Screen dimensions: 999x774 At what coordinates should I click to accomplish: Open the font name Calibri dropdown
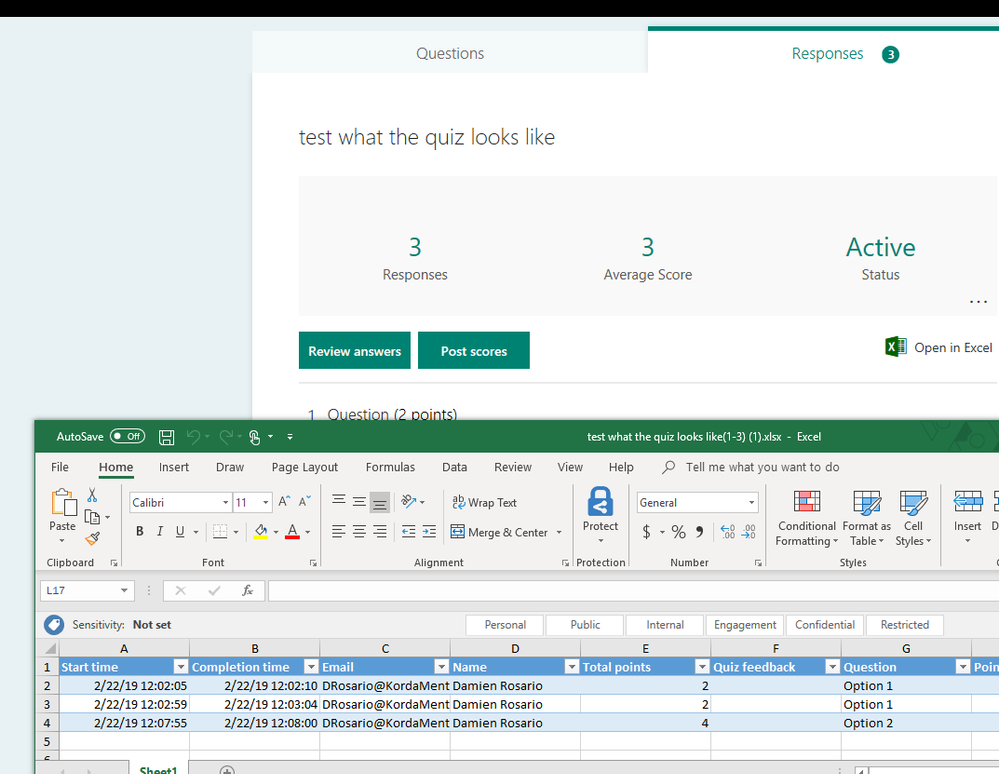[226, 503]
